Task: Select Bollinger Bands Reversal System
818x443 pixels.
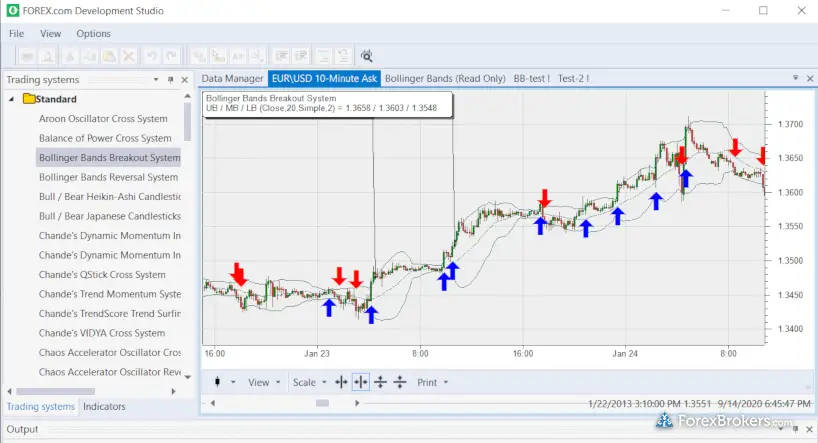Action: 109,177
